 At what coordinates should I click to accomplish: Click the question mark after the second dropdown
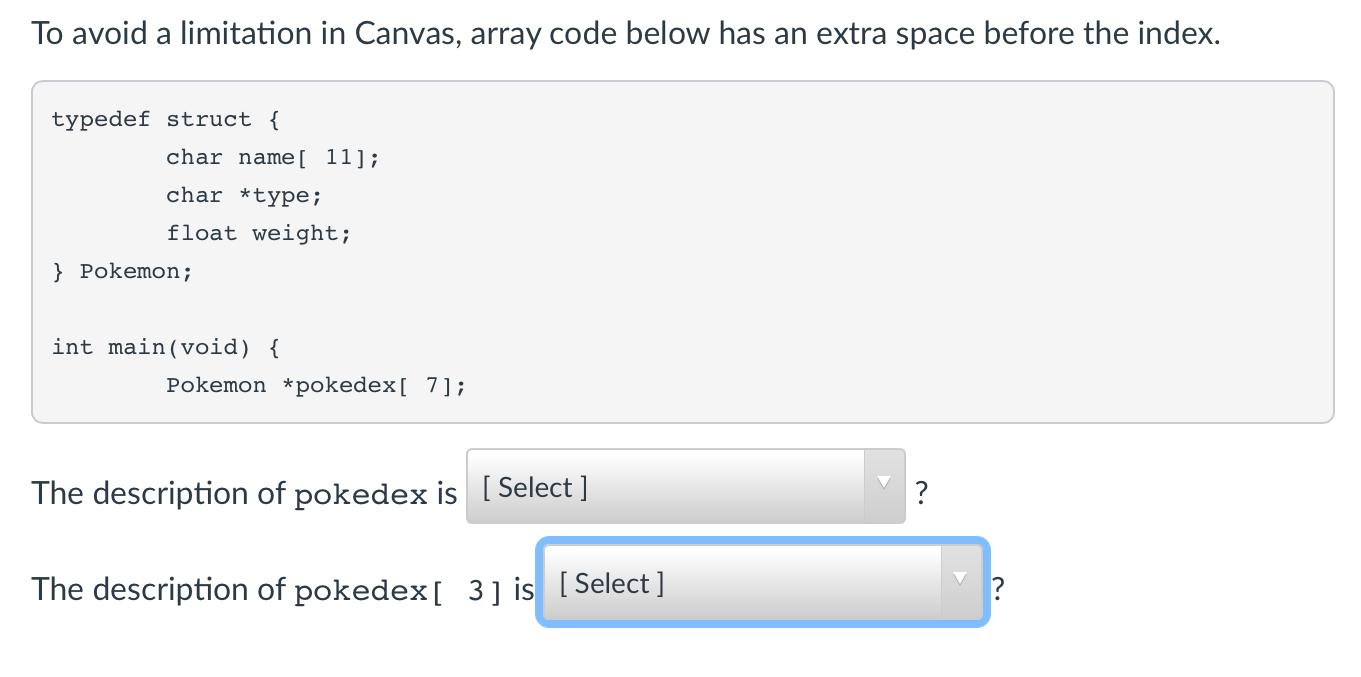coord(996,590)
